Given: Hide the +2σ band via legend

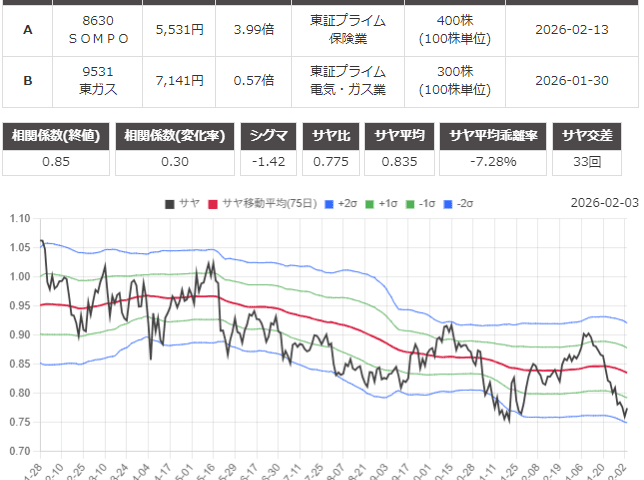Looking at the screenshot, I should coord(341,203).
